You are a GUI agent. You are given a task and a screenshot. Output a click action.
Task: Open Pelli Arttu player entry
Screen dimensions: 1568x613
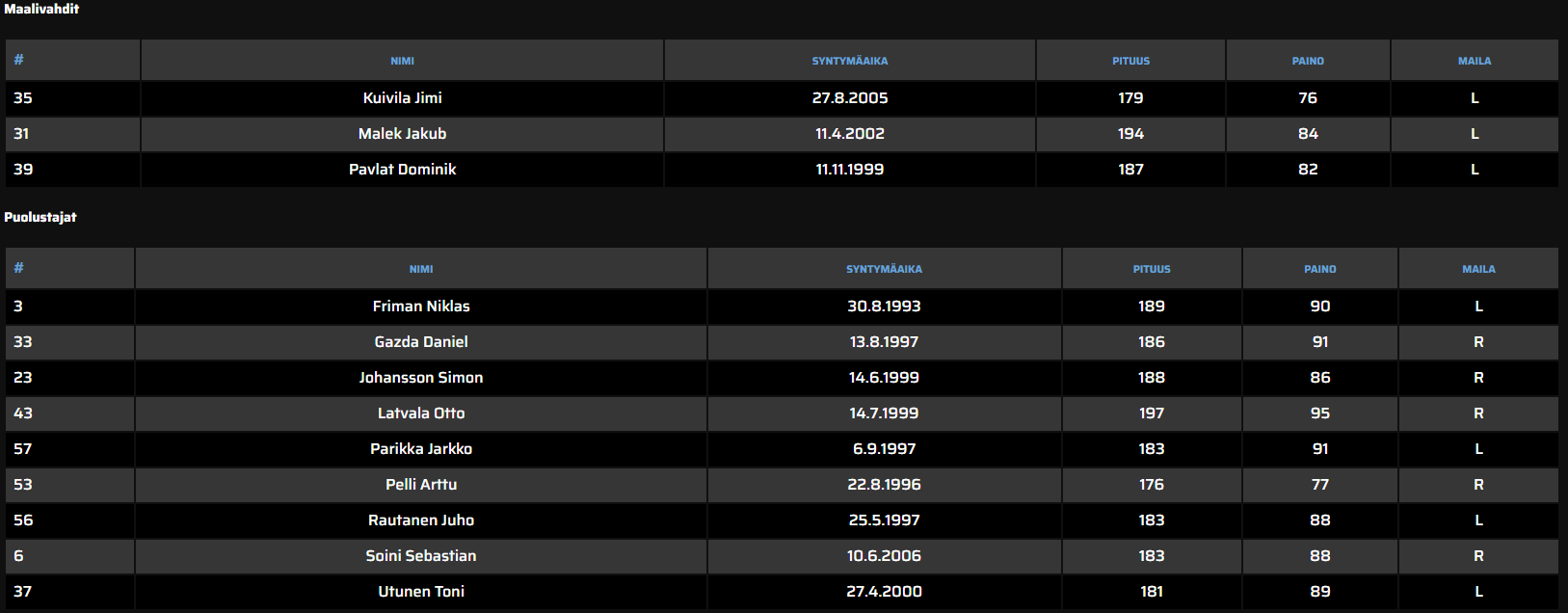[x=421, y=485]
